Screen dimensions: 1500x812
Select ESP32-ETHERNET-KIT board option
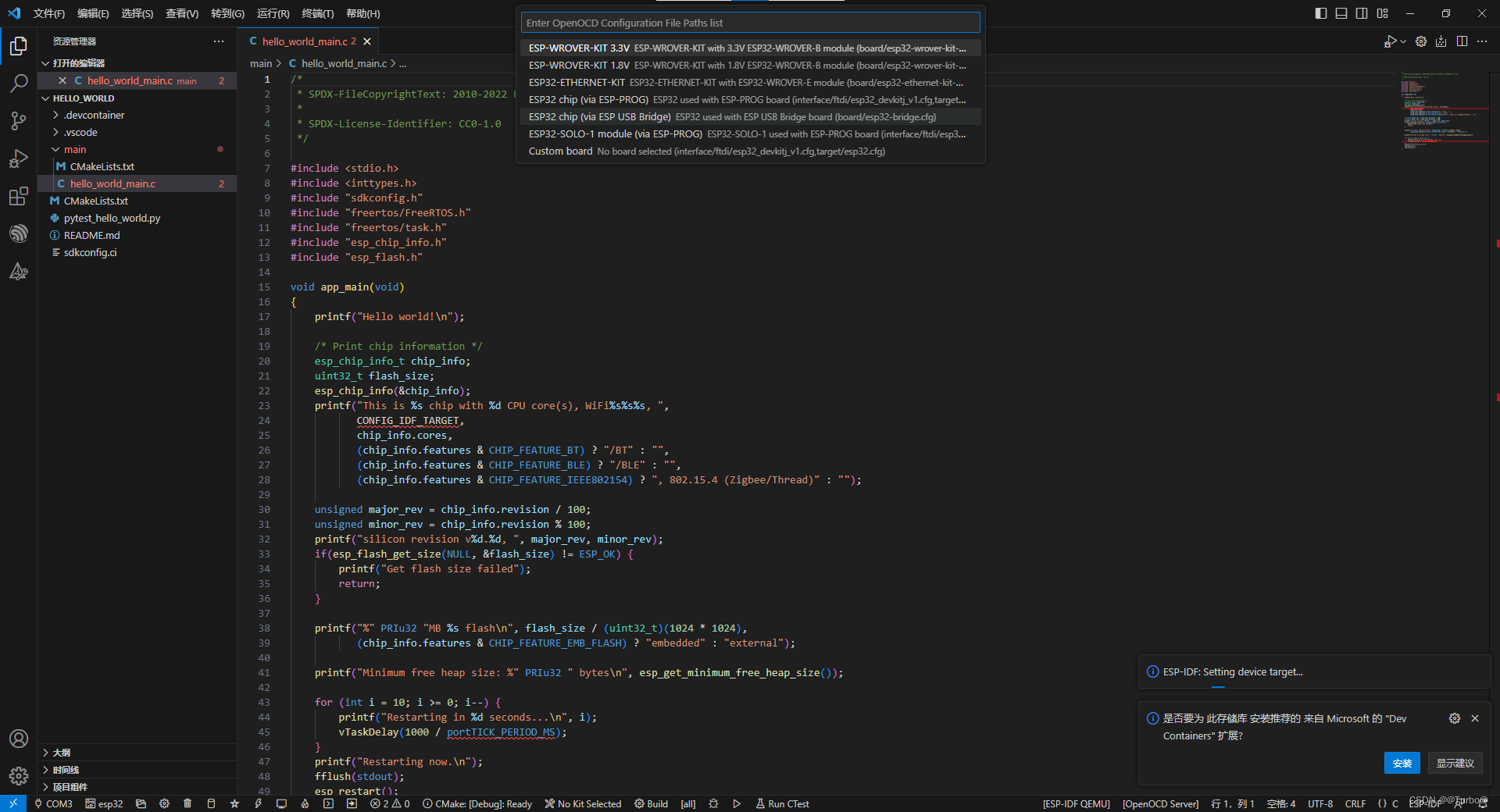coord(750,83)
